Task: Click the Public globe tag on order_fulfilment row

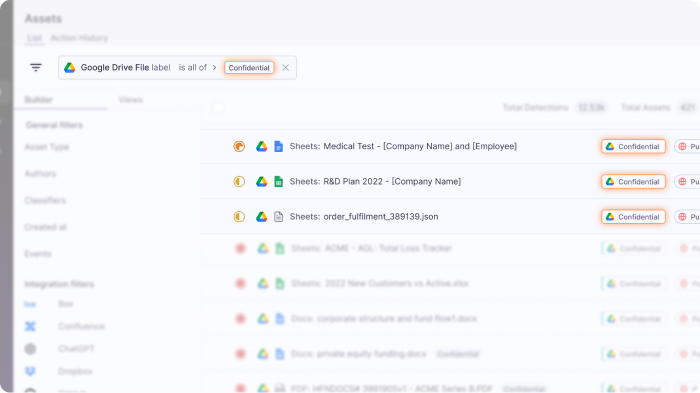Action: click(688, 217)
